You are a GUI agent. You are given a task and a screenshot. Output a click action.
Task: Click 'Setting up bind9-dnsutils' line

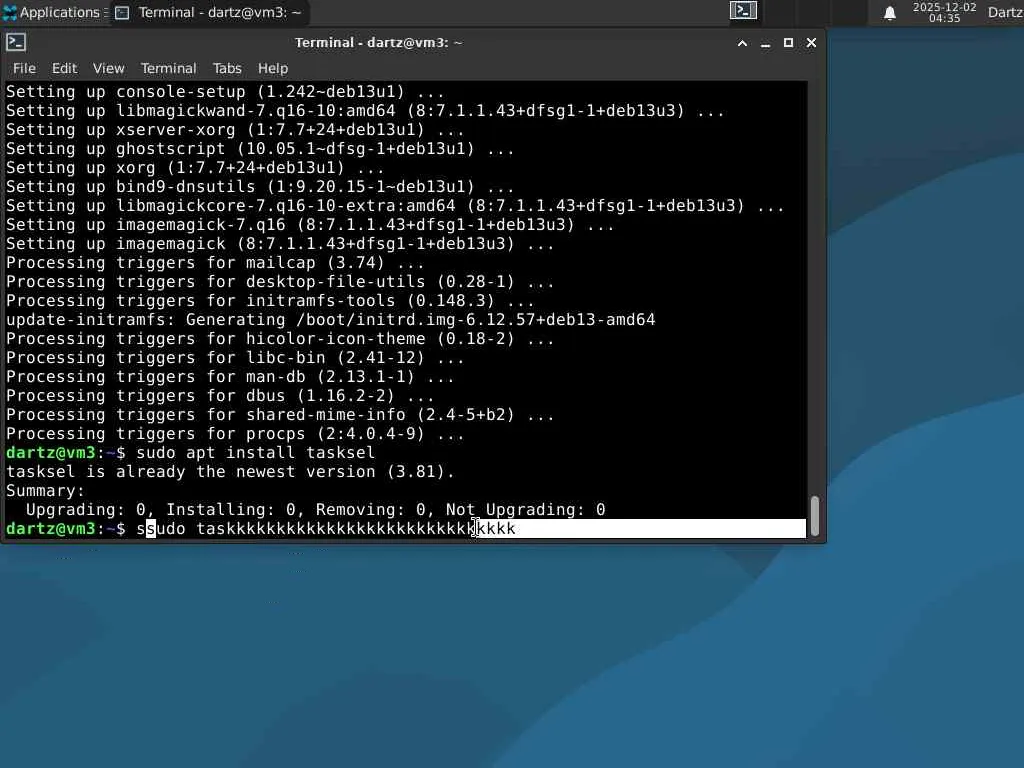coord(260,186)
